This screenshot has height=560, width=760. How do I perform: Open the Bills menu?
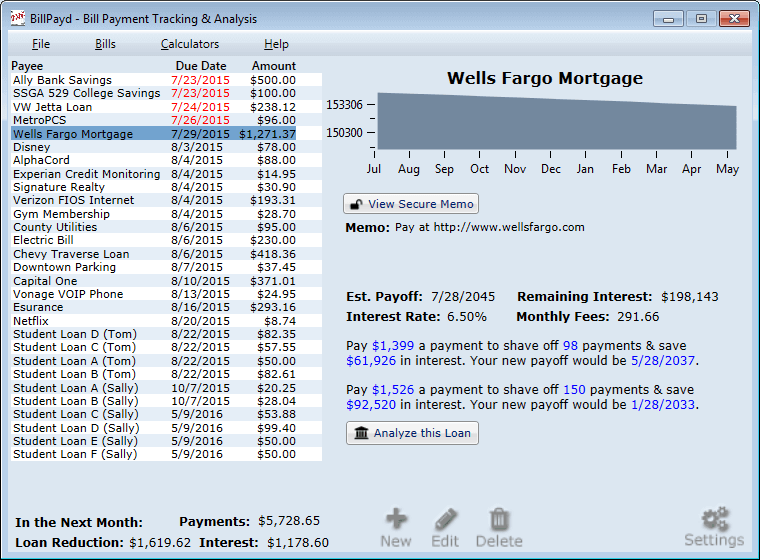tap(105, 44)
